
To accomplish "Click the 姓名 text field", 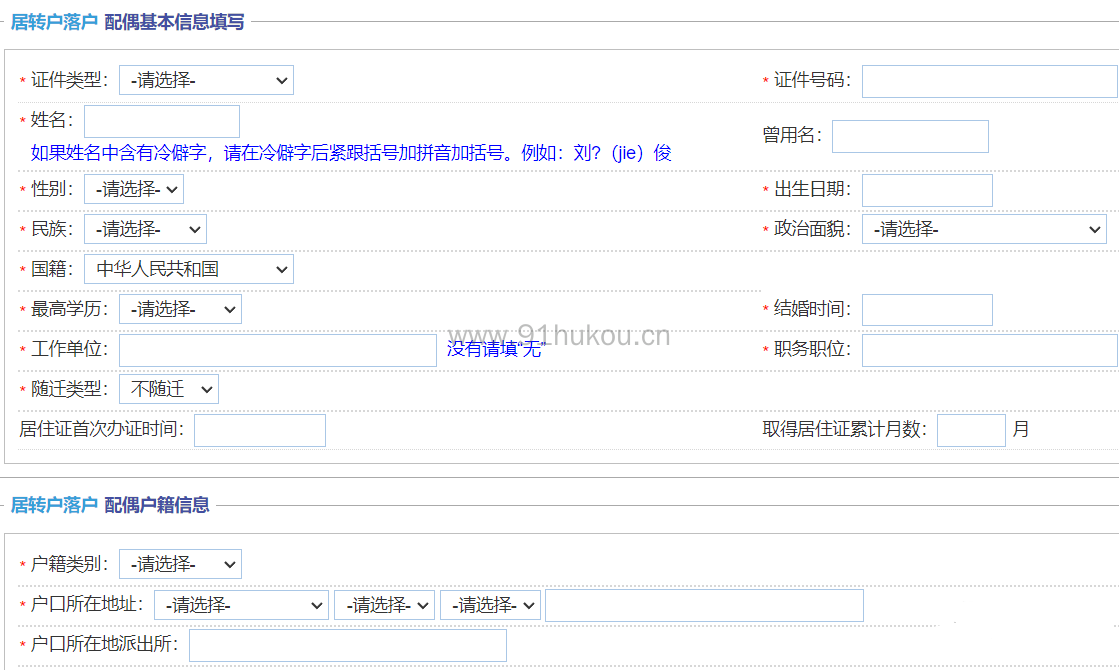I will click(x=162, y=121).
